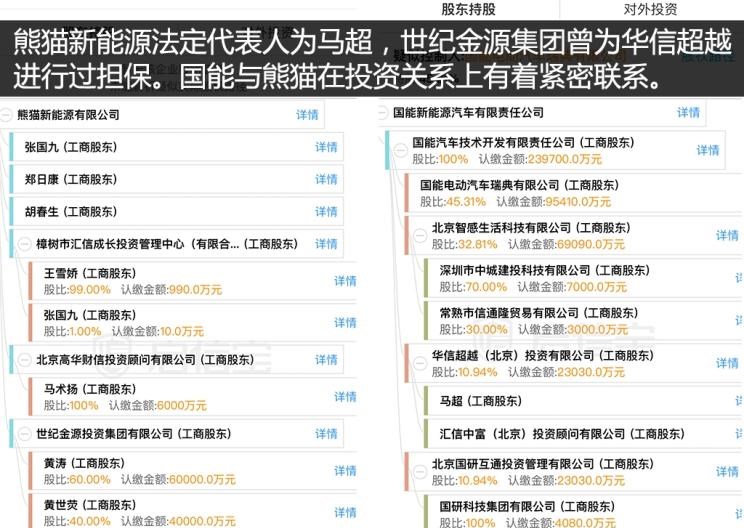This screenshot has width=744, height=528.
Task: Click 深圳市中城建投科技 ratio 70.00%
Action: pos(486,287)
